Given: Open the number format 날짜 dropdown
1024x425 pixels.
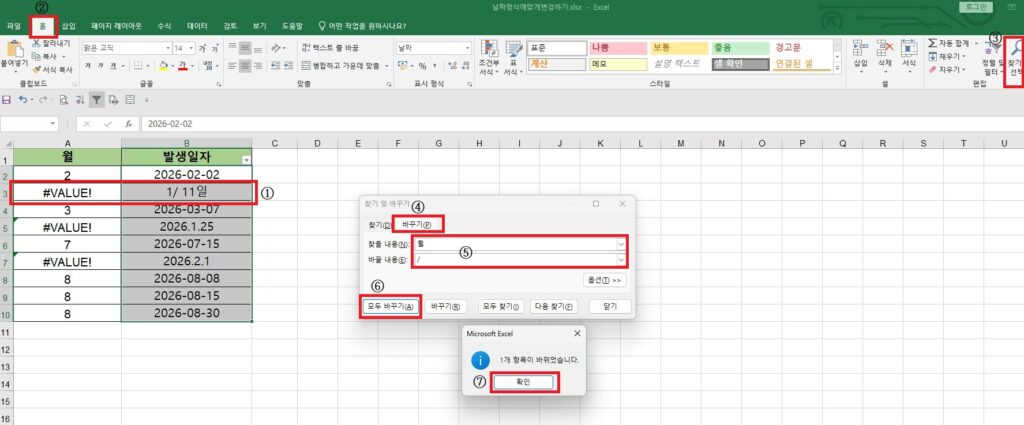Looking at the screenshot, I should pos(468,48).
